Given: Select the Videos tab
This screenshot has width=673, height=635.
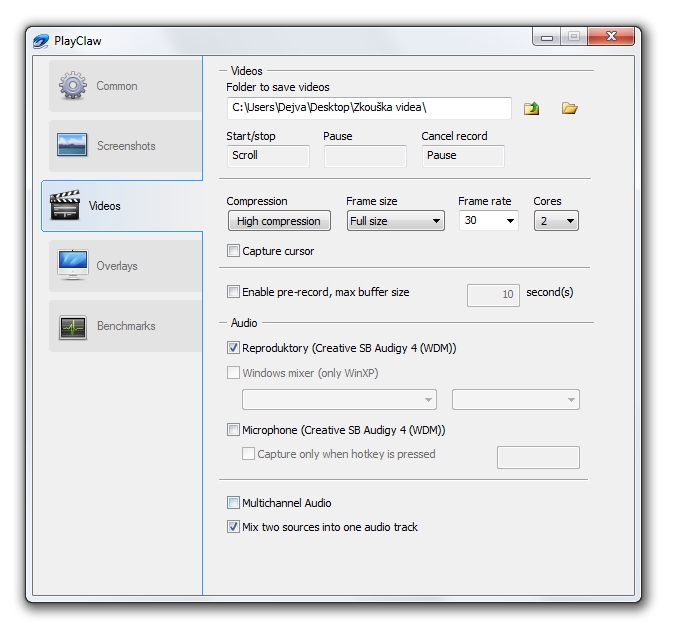Looking at the screenshot, I should pyautogui.click(x=122, y=206).
